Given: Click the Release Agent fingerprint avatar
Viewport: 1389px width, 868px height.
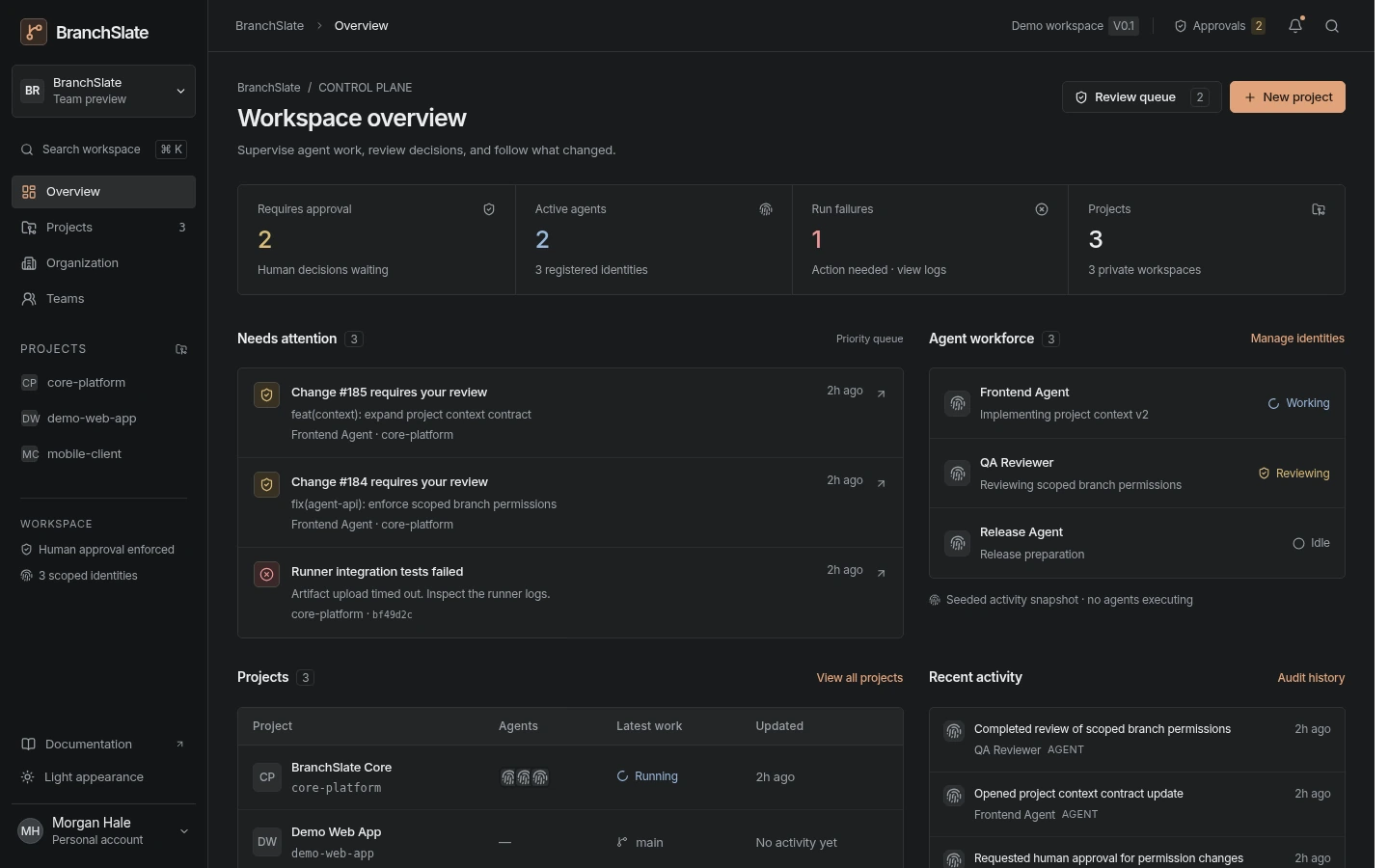Looking at the screenshot, I should pos(957,543).
